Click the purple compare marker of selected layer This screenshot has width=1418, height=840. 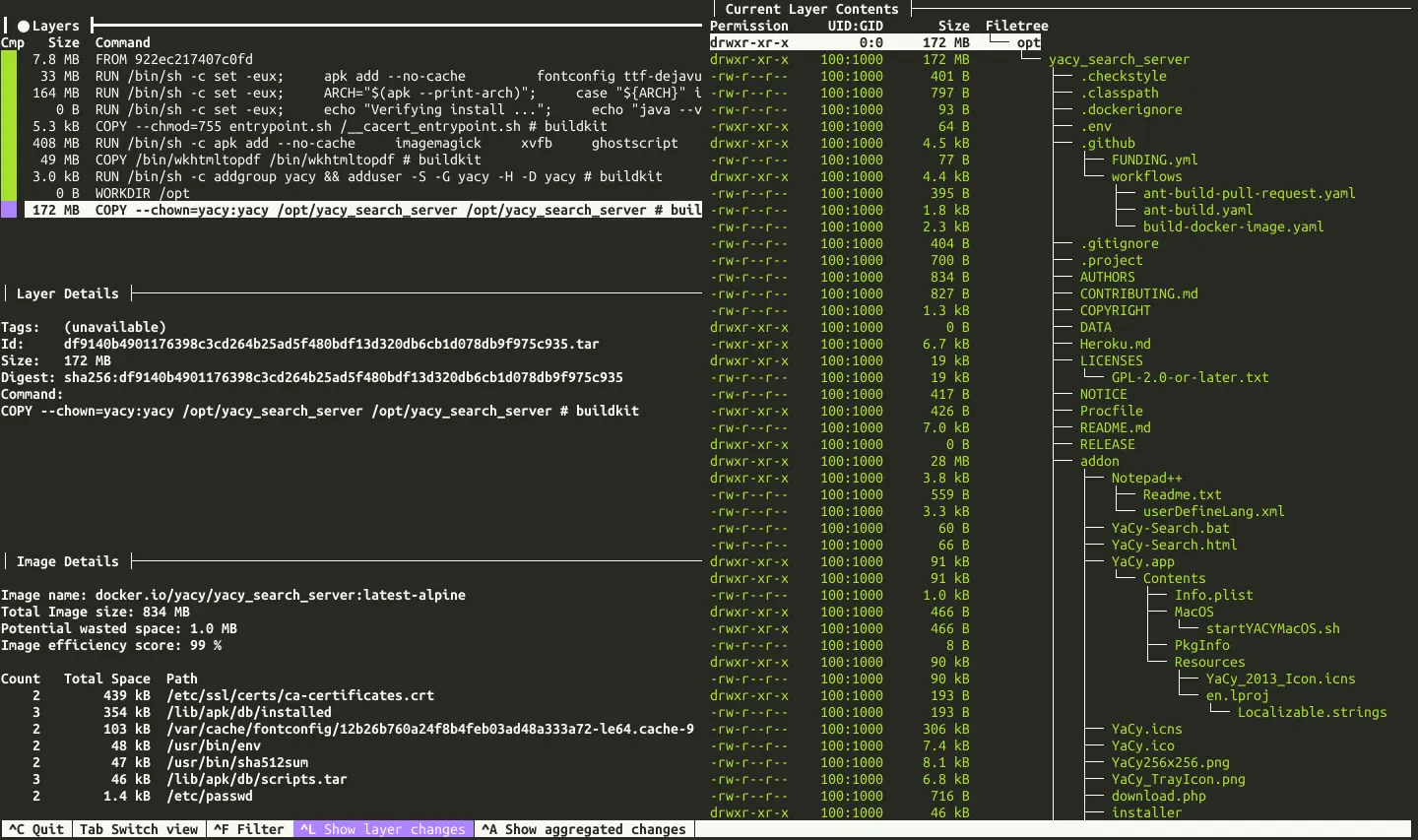point(9,210)
